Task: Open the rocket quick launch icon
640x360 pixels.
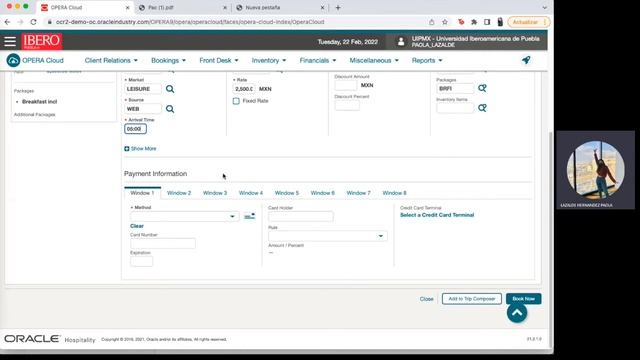Action: click(x=526, y=60)
